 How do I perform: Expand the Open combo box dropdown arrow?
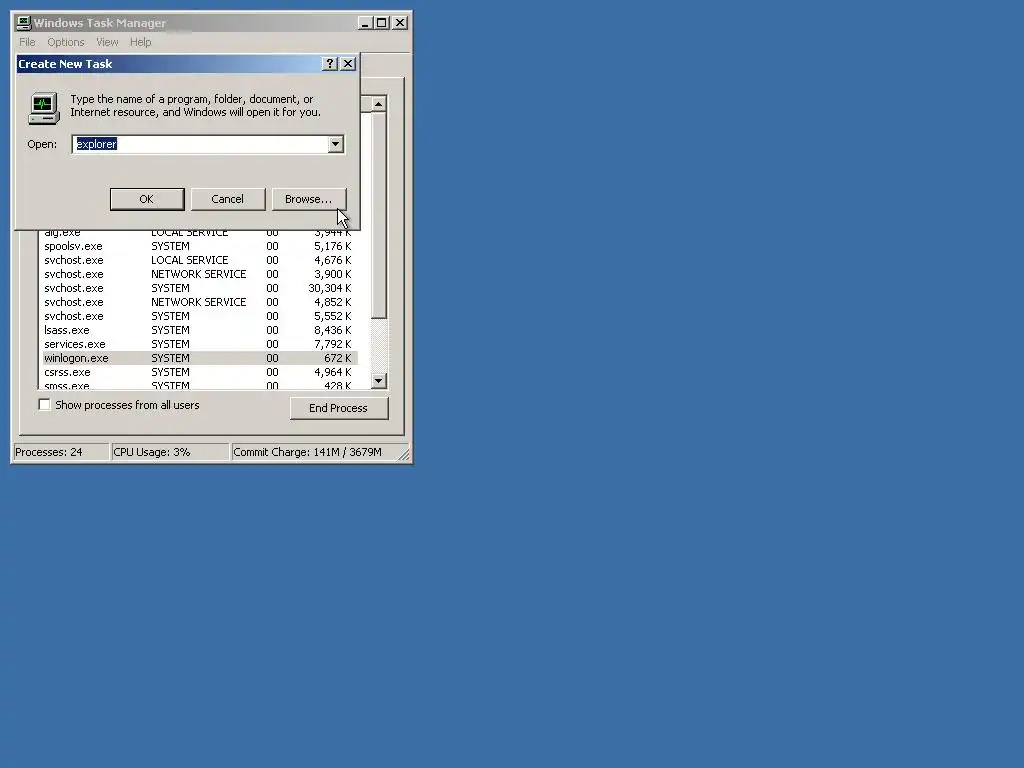[x=335, y=144]
